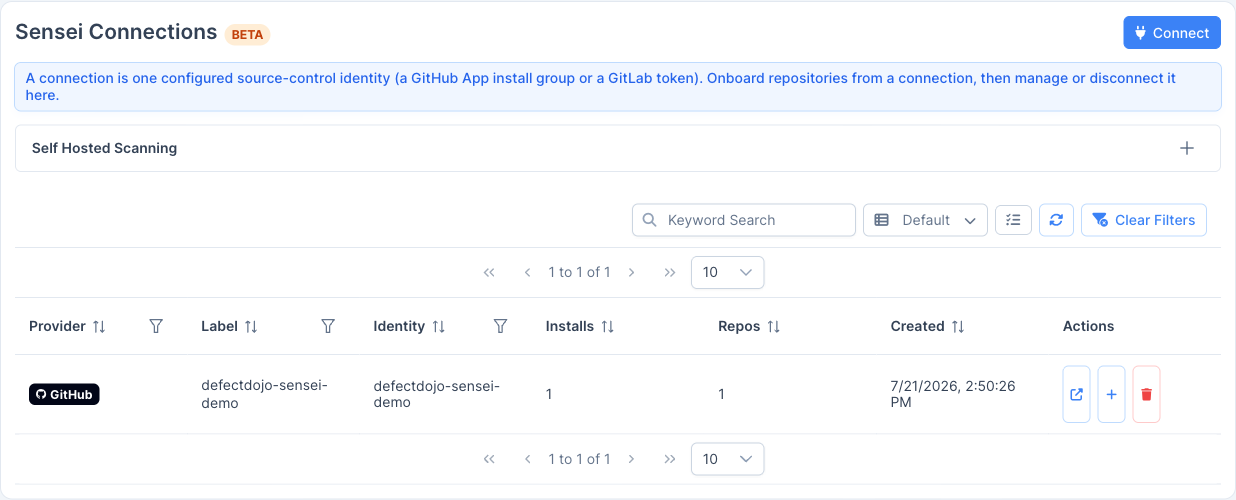Jump to last page in bottom paginator

[670, 459]
